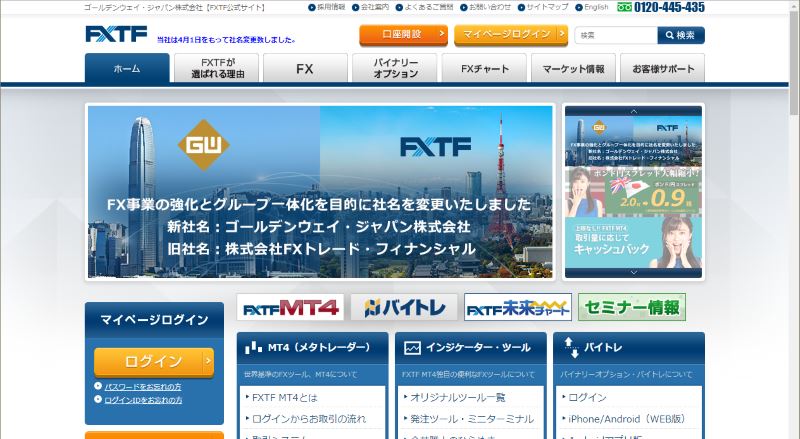
Task: Click オリジナルツール一覧 link
Action: point(458,397)
